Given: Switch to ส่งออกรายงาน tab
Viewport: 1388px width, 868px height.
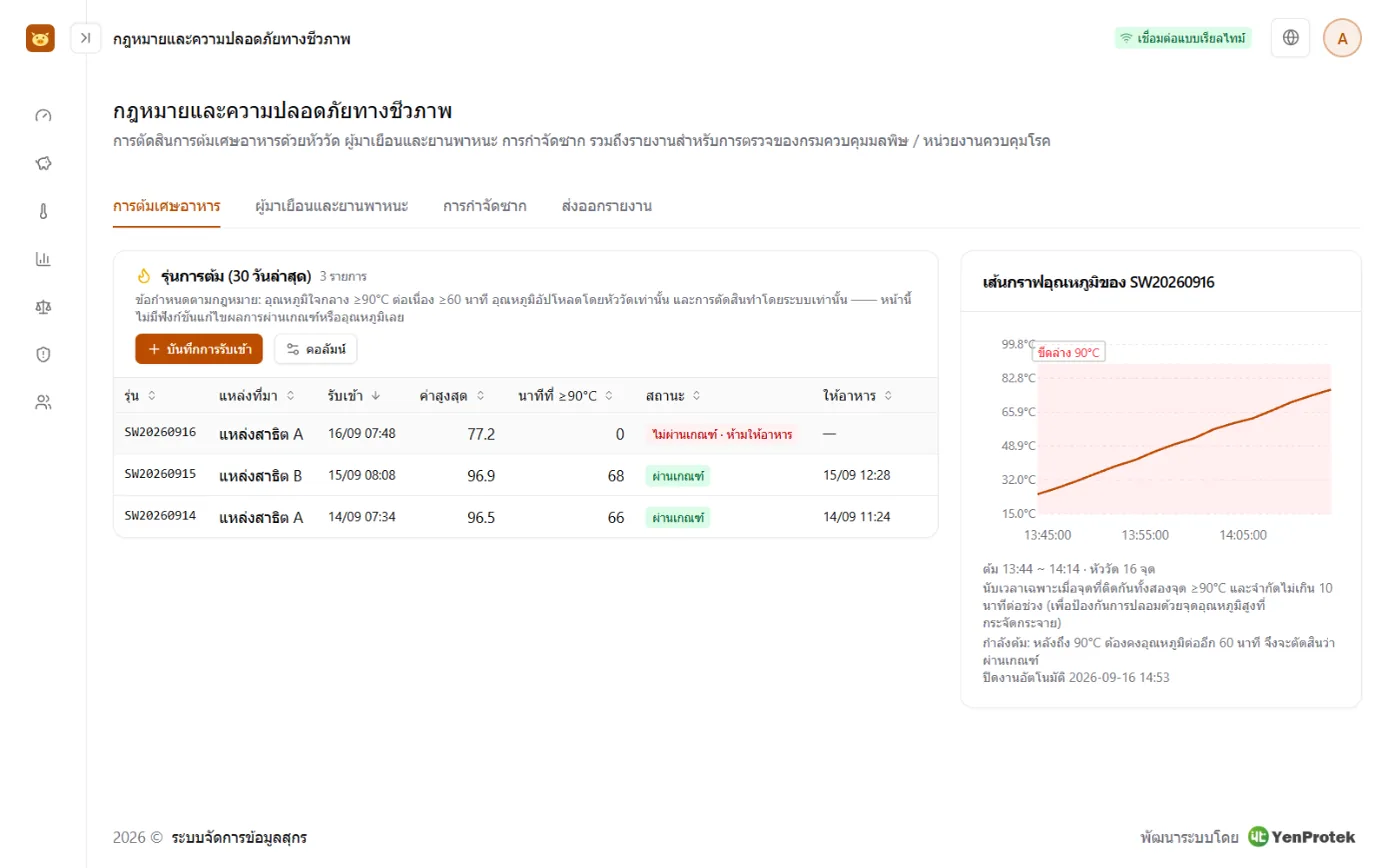Looking at the screenshot, I should [607, 206].
